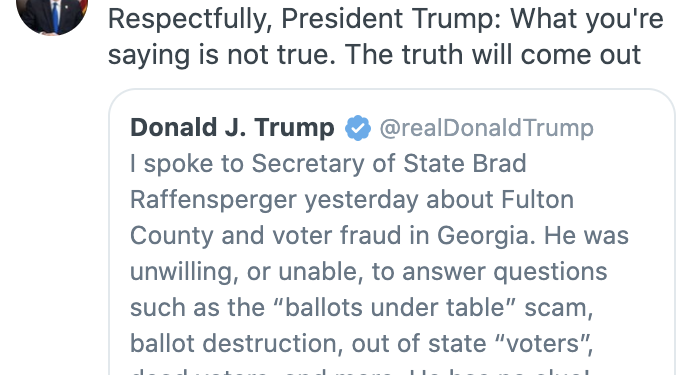The height and width of the screenshot is (375, 696).
Task: Click the 'ballot destruction' text
Action: click(236, 343)
